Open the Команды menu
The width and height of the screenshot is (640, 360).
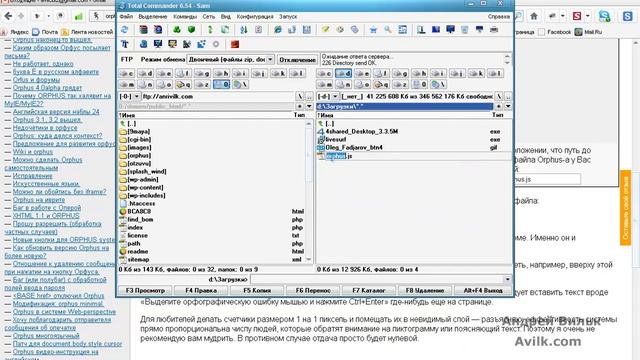185,17
